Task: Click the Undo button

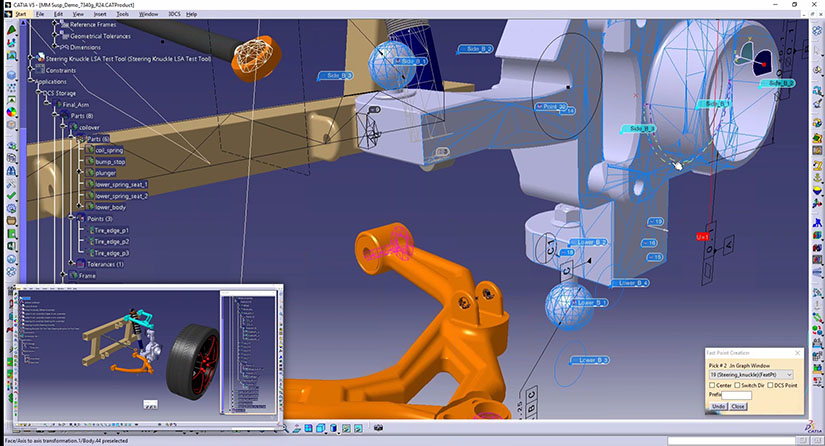Action: point(719,407)
